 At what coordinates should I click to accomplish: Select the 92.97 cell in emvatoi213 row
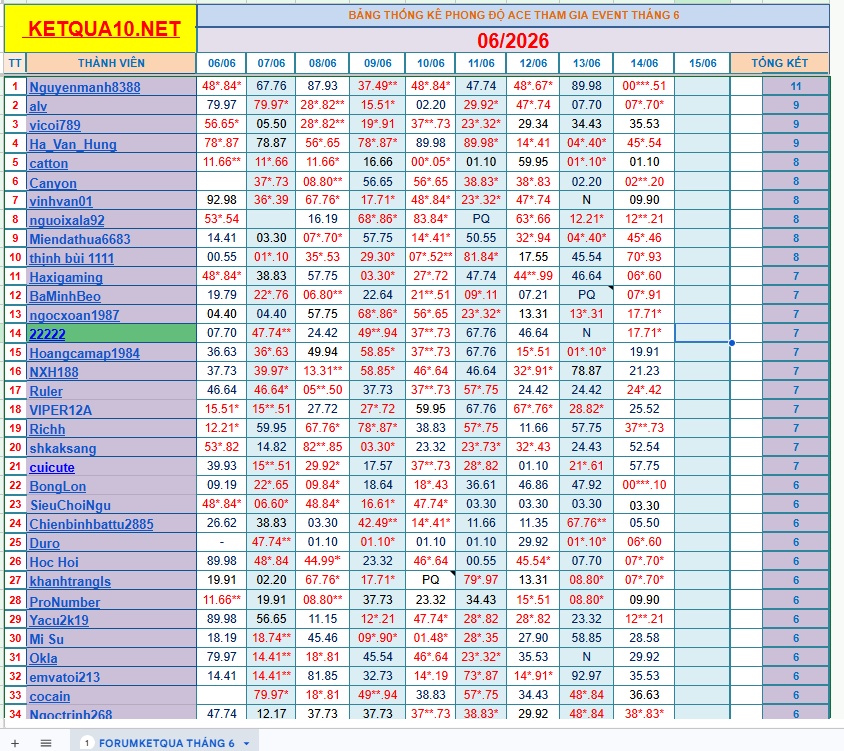click(586, 676)
